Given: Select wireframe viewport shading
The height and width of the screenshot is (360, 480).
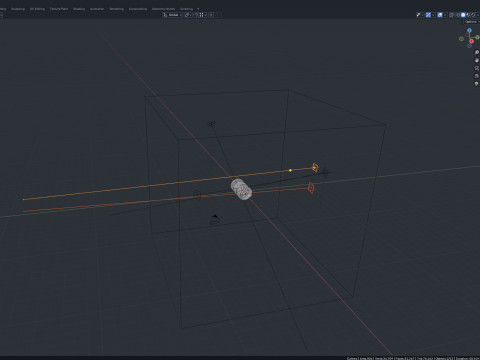Looking at the screenshot, I should click(x=458, y=15).
